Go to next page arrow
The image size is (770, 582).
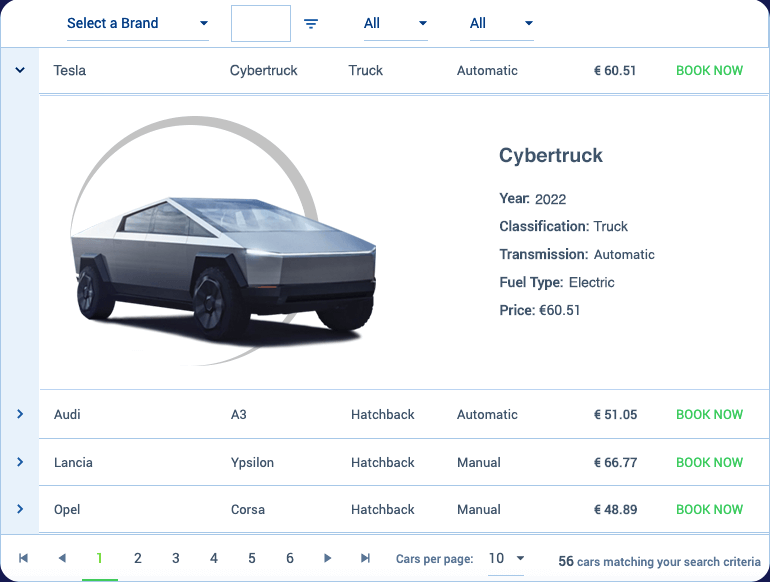pos(328,558)
